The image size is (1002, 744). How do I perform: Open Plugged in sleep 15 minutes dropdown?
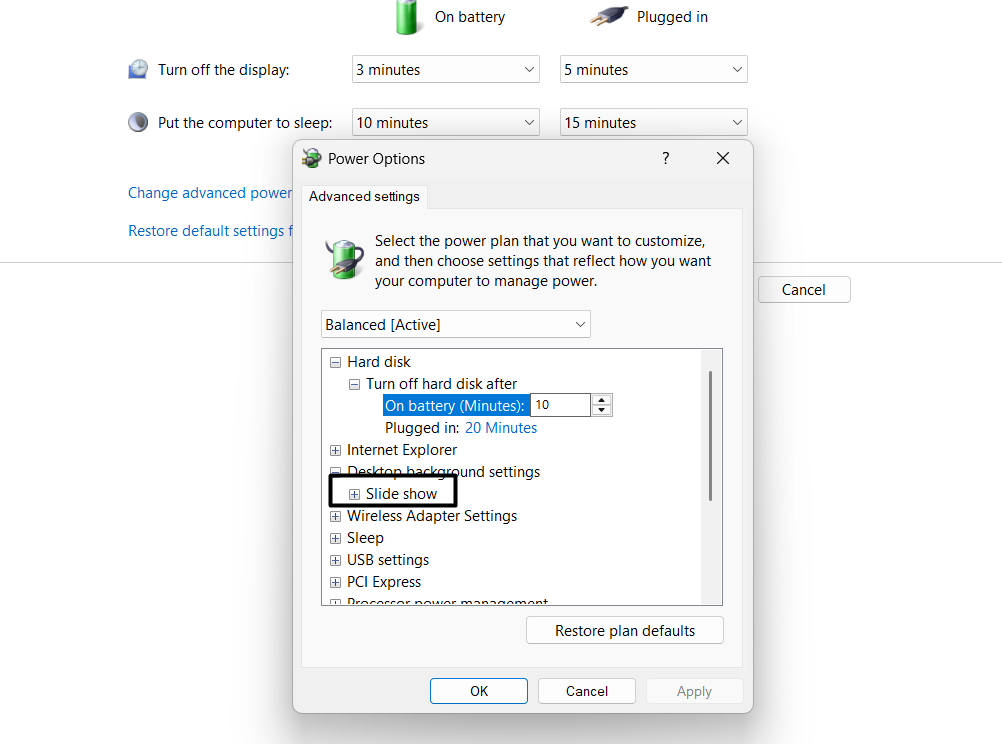[654, 122]
